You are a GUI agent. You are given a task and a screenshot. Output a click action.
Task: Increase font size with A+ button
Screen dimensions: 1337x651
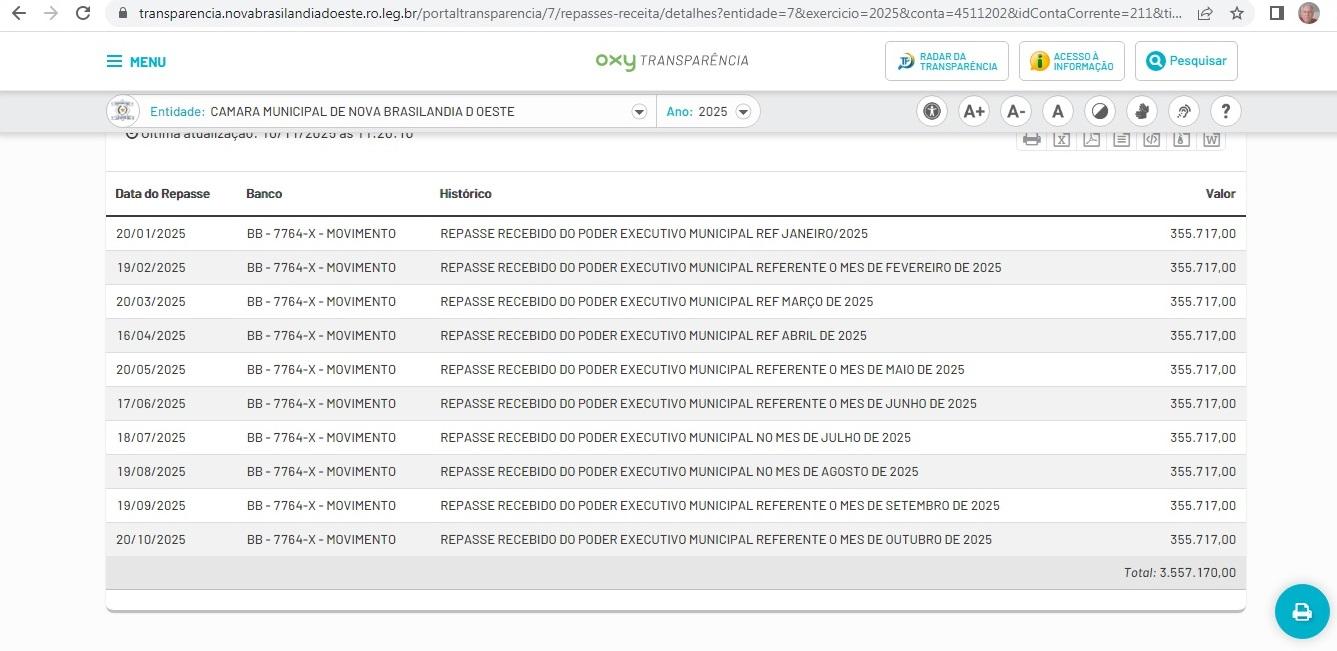pyautogui.click(x=974, y=111)
